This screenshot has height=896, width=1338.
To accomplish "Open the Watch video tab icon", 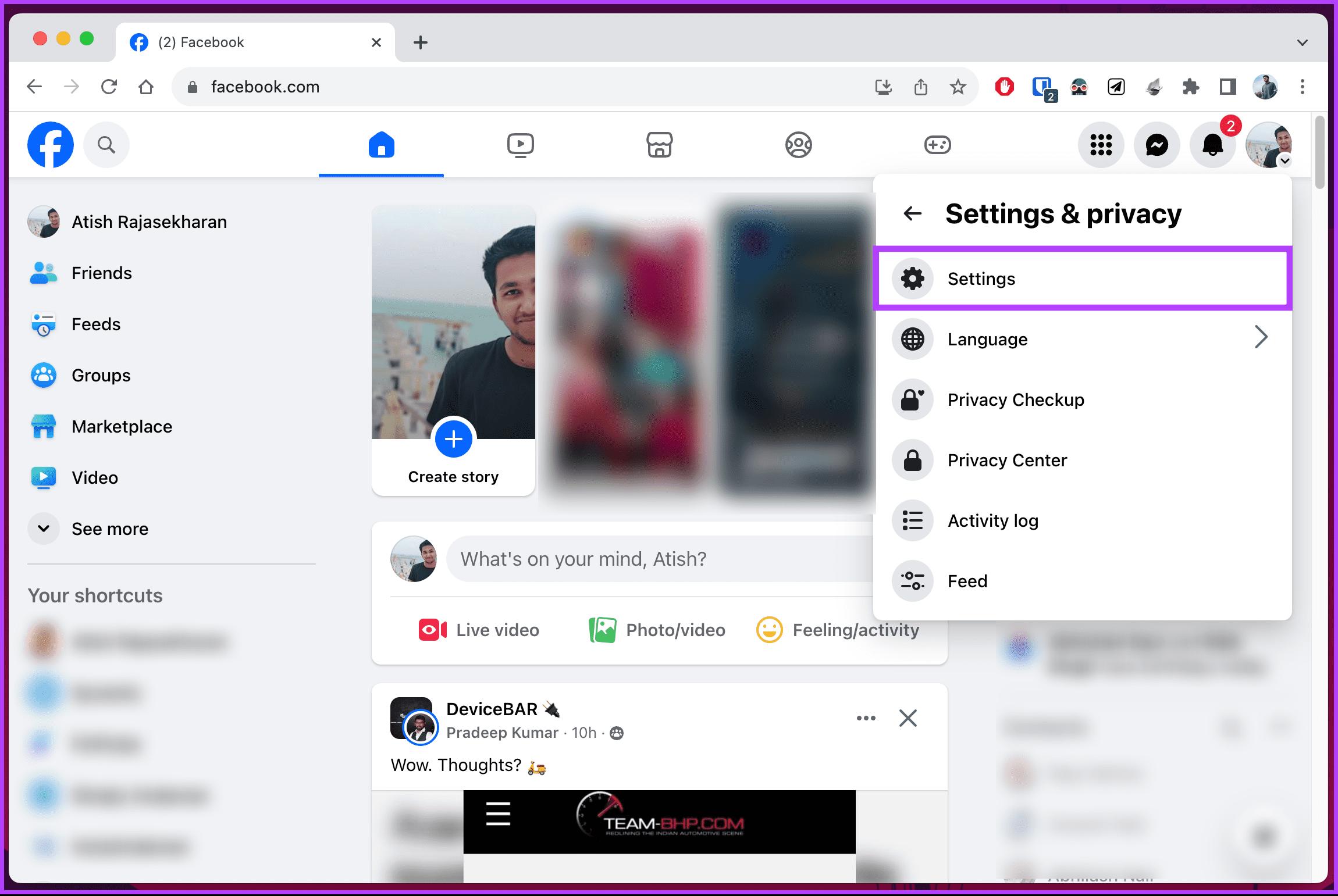I will coord(520,145).
